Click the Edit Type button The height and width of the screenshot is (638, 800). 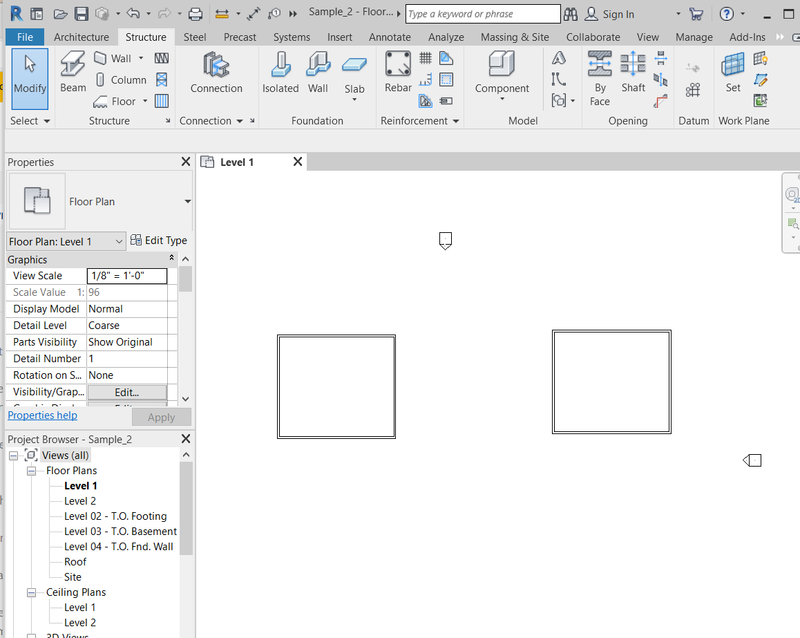[x=160, y=240]
